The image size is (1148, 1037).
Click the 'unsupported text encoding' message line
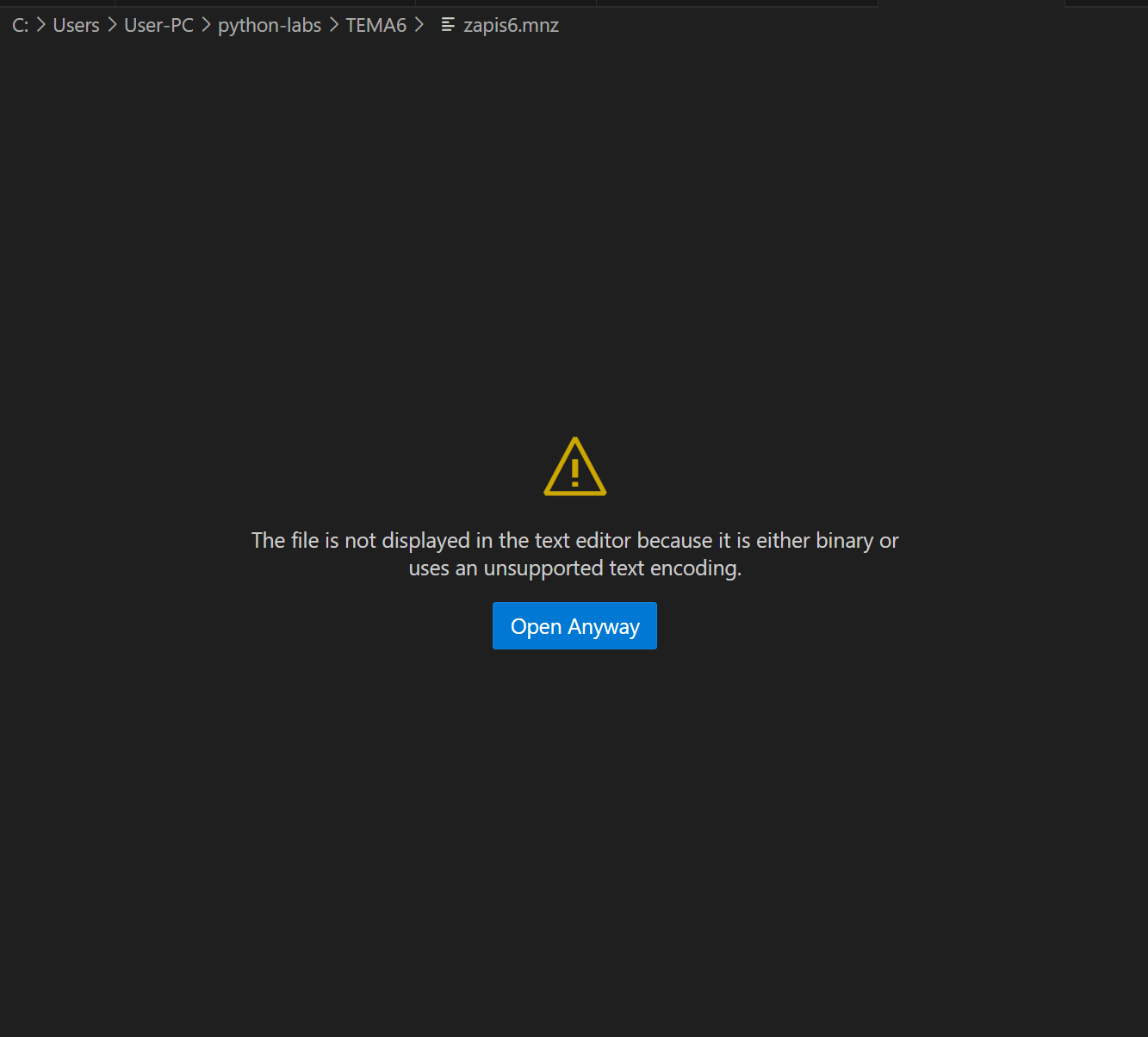(x=574, y=568)
